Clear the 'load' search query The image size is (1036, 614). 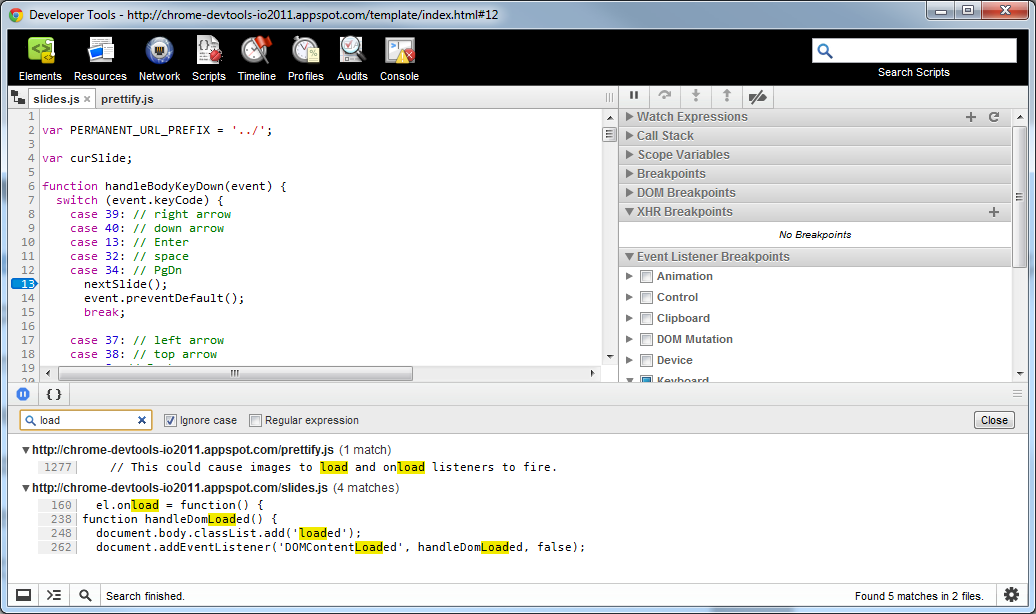(x=141, y=420)
